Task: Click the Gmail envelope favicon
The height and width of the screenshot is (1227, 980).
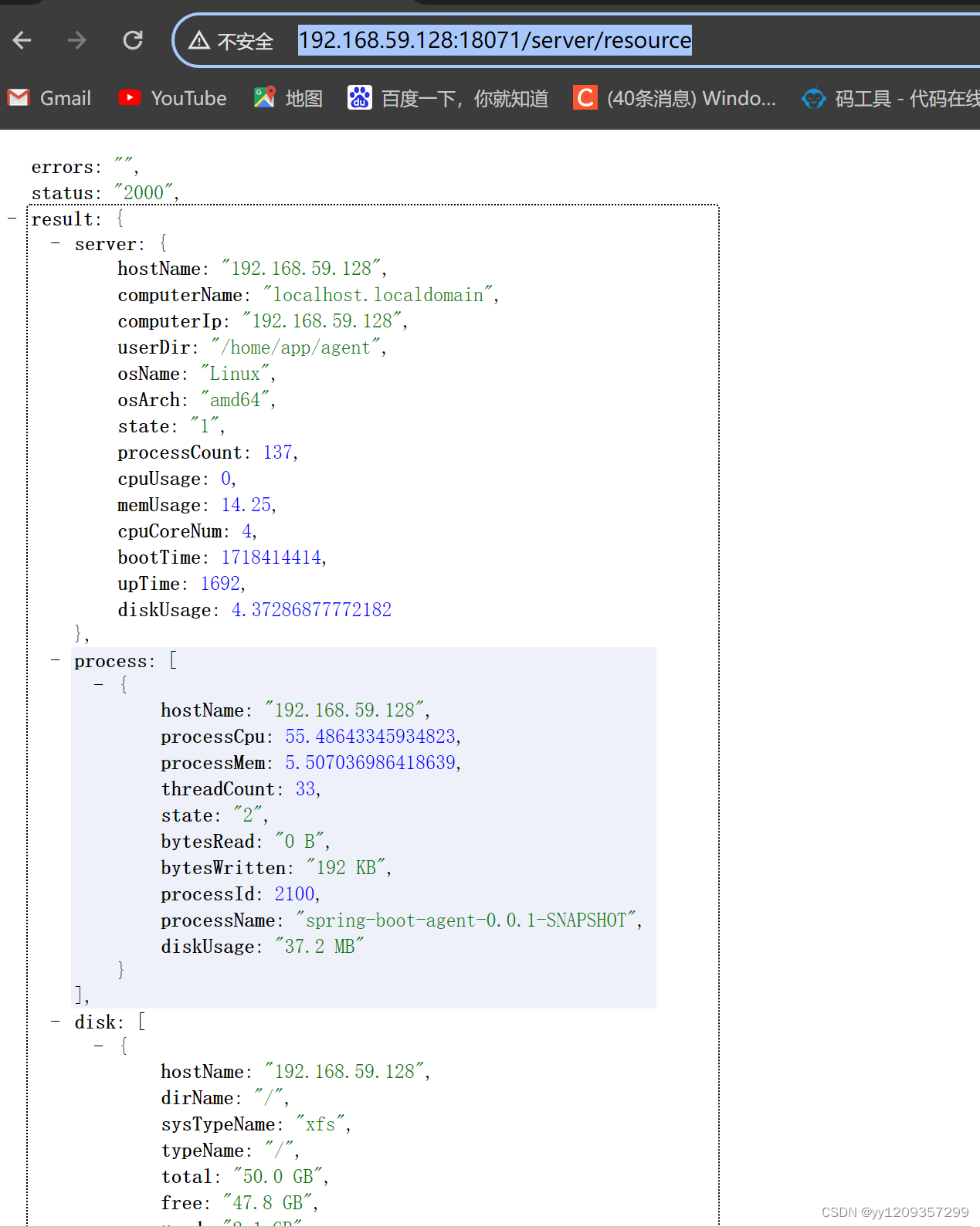Action: point(19,98)
